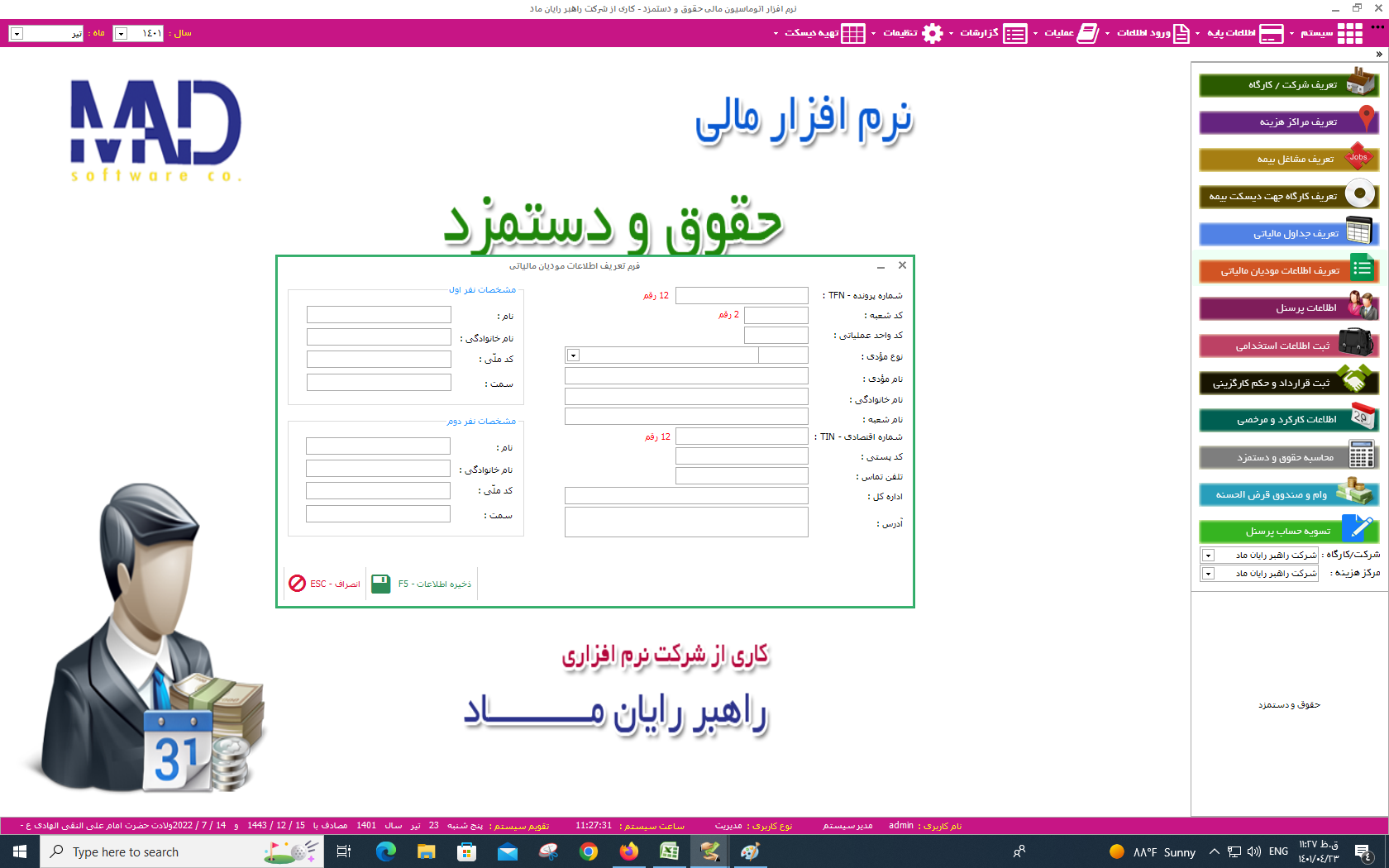Open تعریف اطلاعات مودیان مالیاتی with the list icon
Image resolution: width=1389 pixels, height=868 pixels.
tap(1289, 270)
